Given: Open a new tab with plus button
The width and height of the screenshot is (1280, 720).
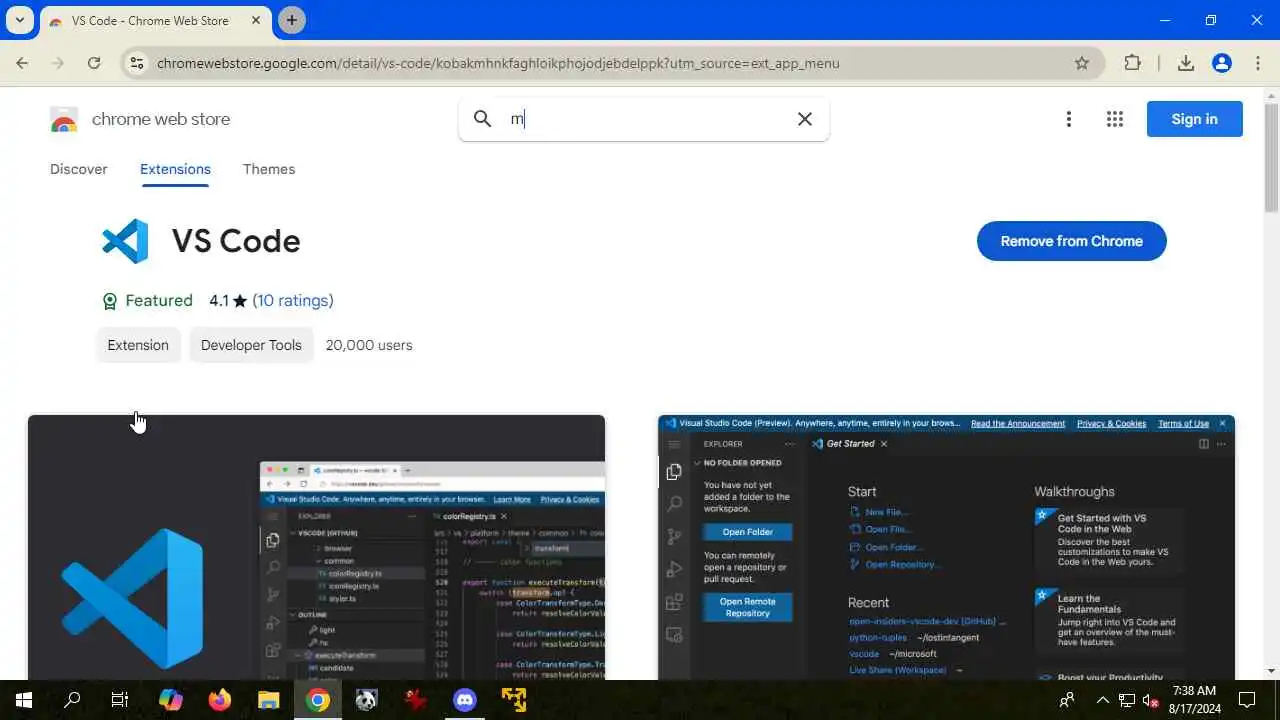Looking at the screenshot, I should (292, 20).
